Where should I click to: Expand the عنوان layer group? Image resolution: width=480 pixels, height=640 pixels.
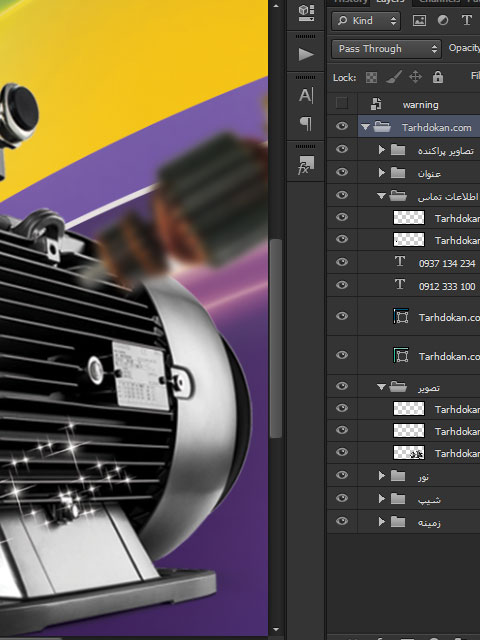382,173
